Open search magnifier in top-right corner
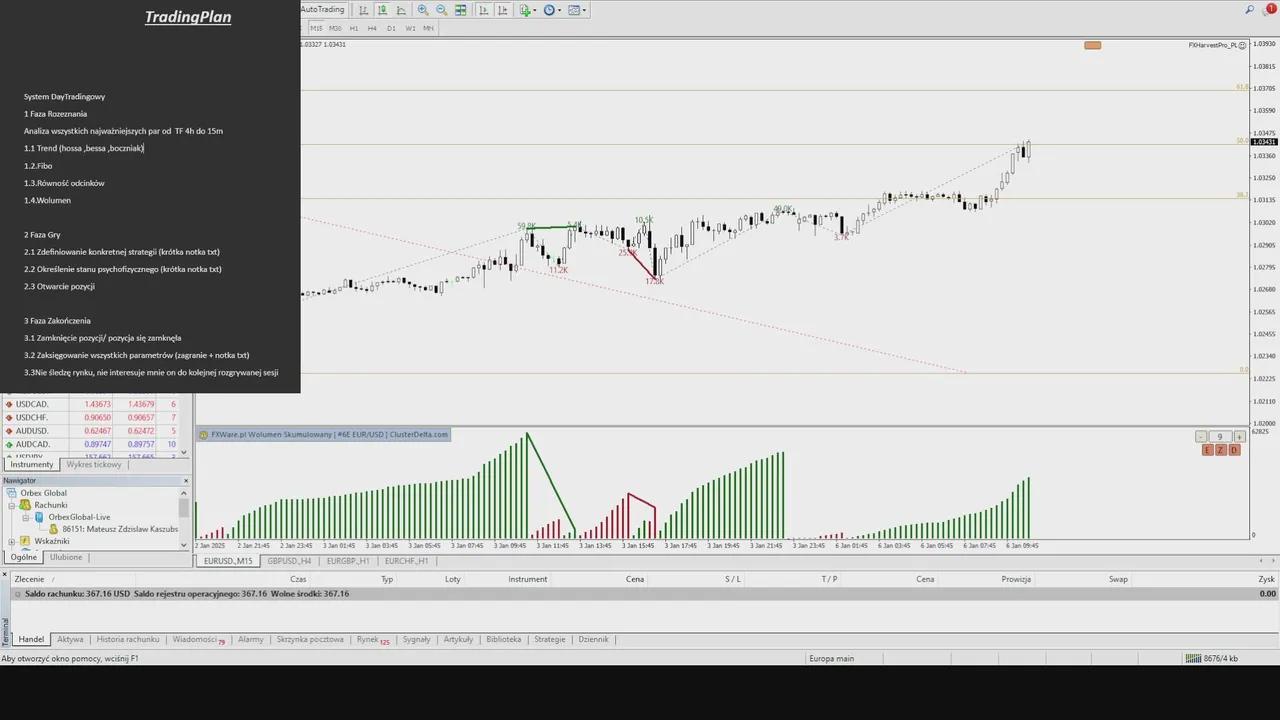The width and height of the screenshot is (1280, 720). tap(1250, 10)
